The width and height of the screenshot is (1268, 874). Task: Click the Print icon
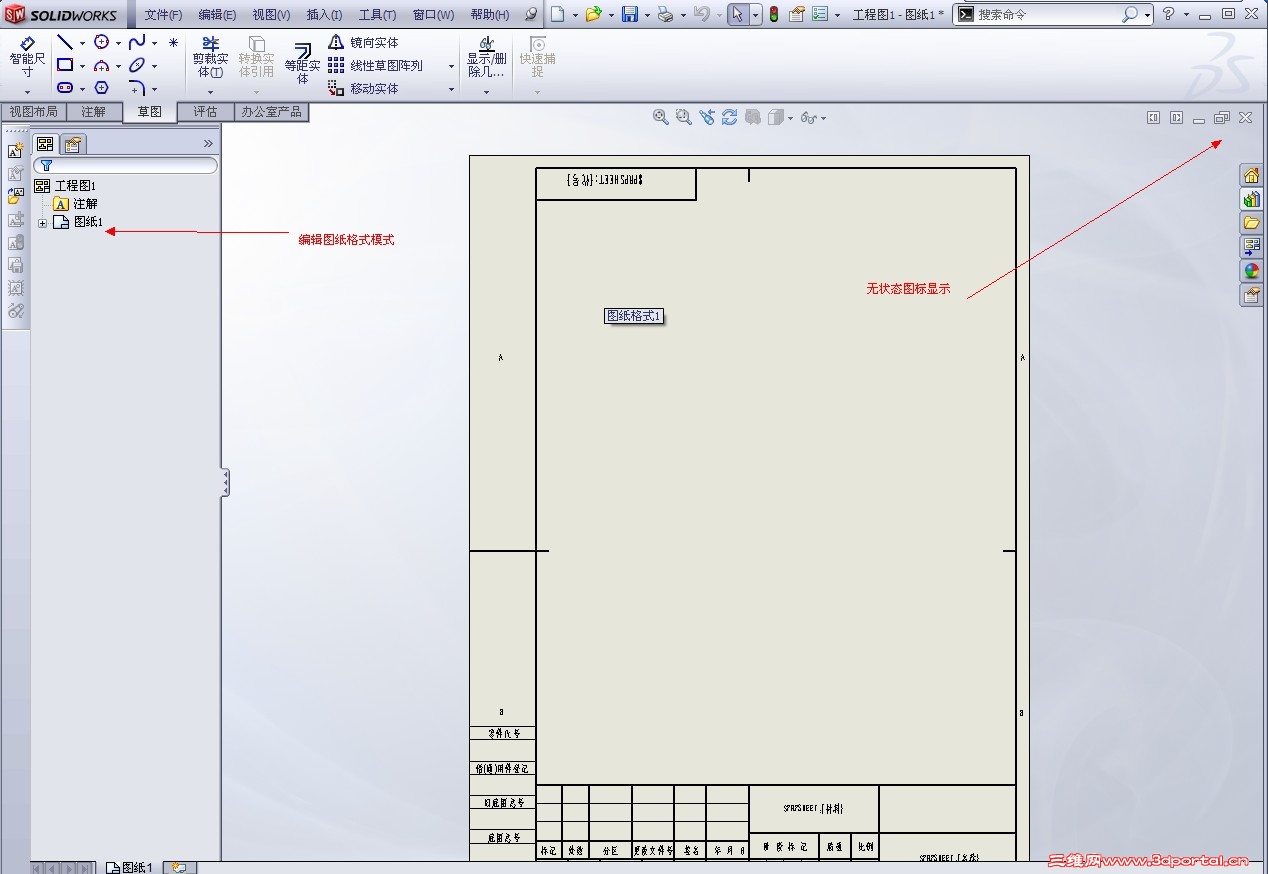665,14
